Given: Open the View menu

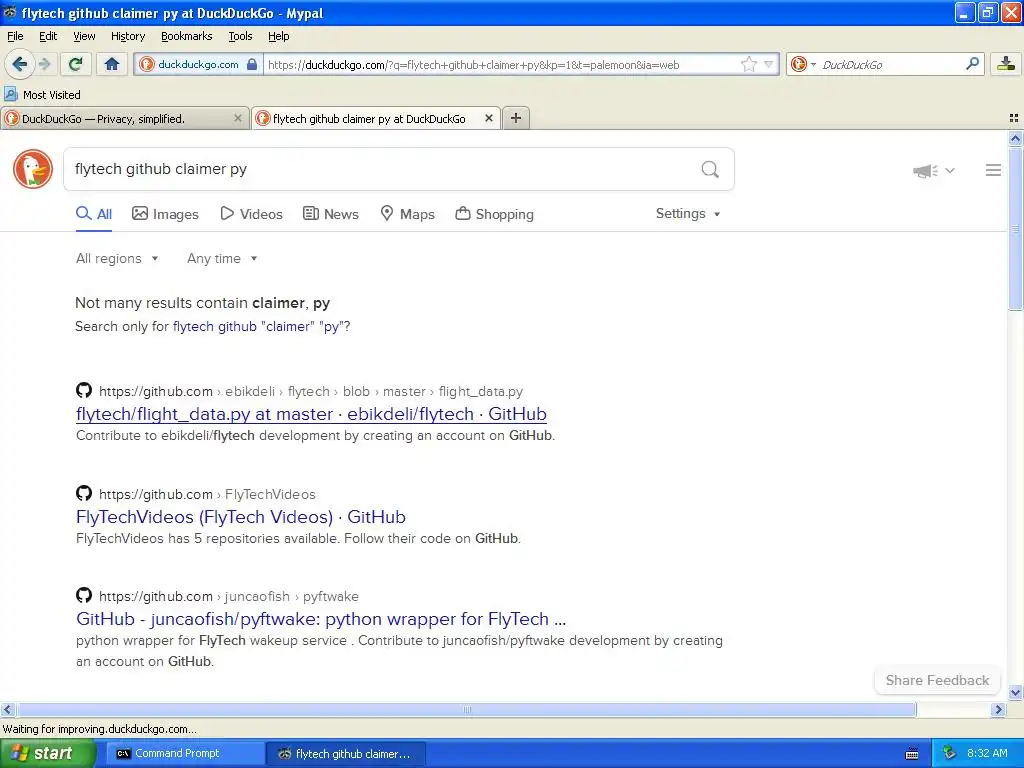Looking at the screenshot, I should 84,36.
